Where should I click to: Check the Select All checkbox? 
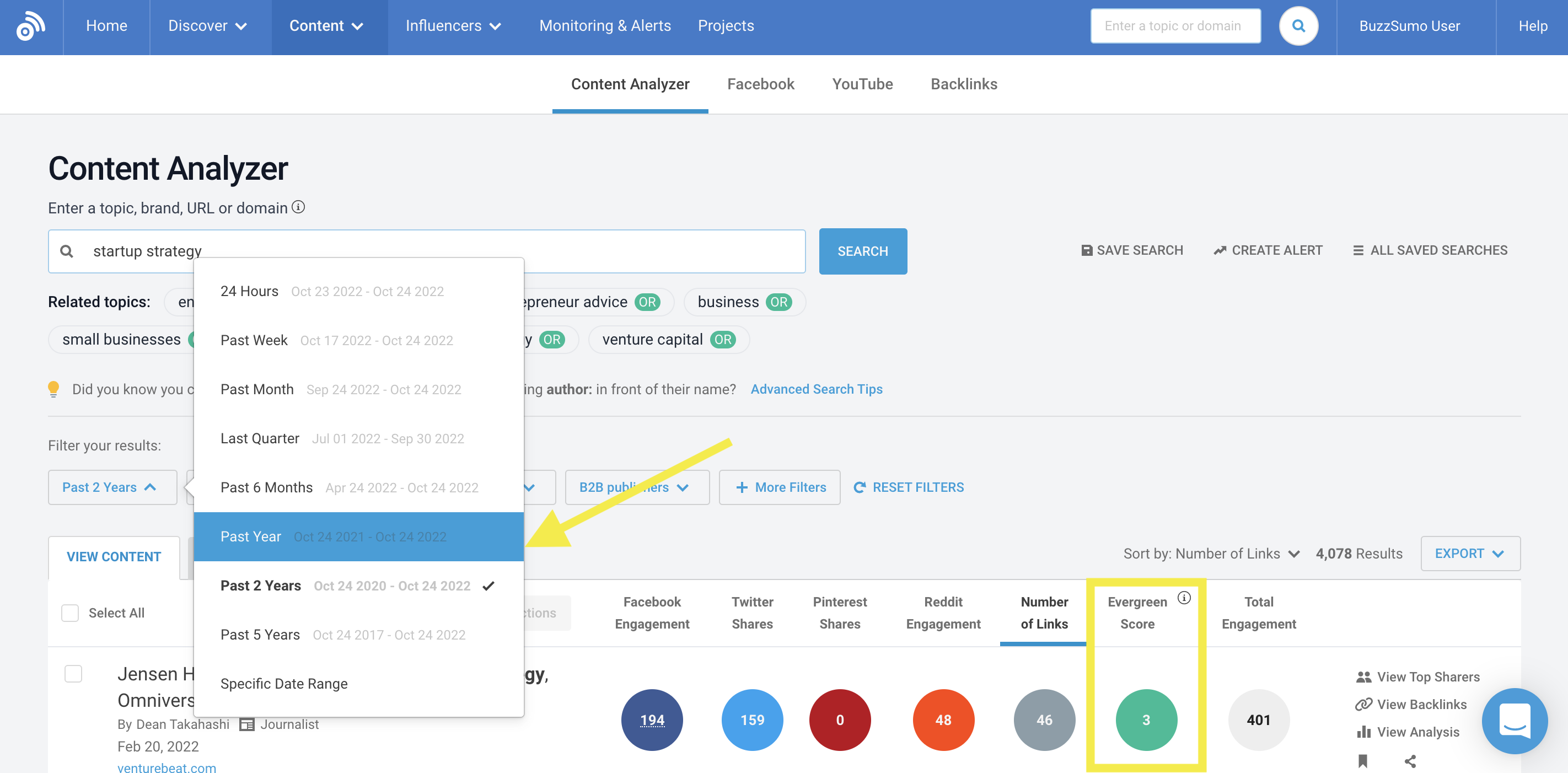point(70,613)
